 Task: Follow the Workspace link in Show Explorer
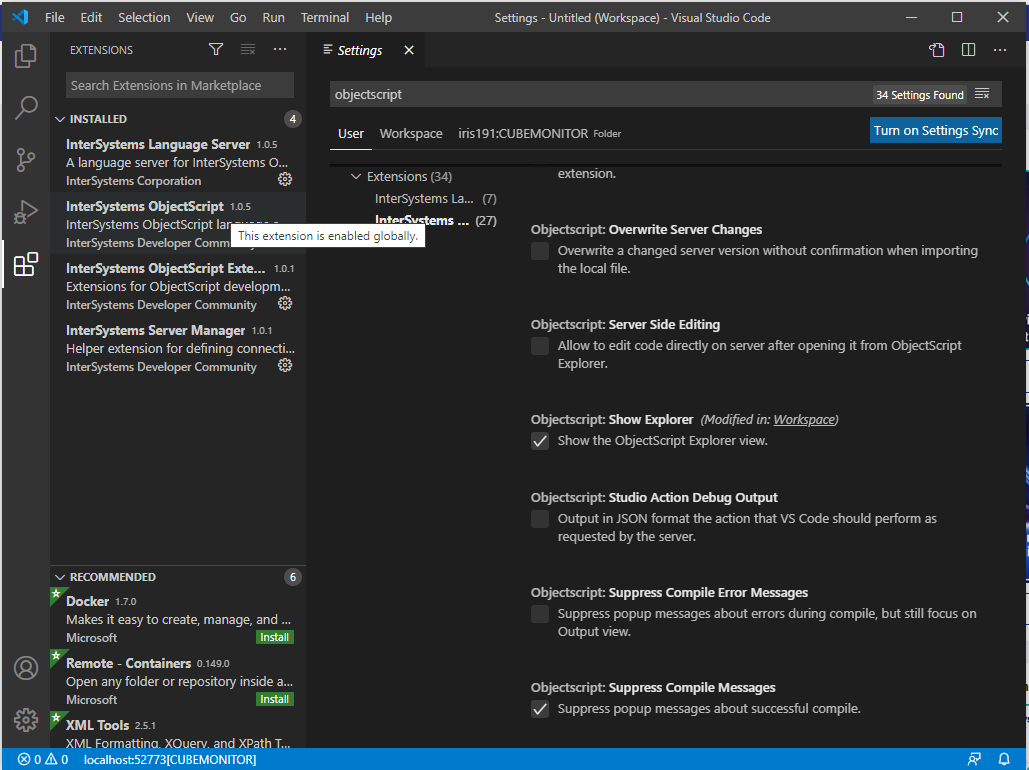tap(804, 419)
